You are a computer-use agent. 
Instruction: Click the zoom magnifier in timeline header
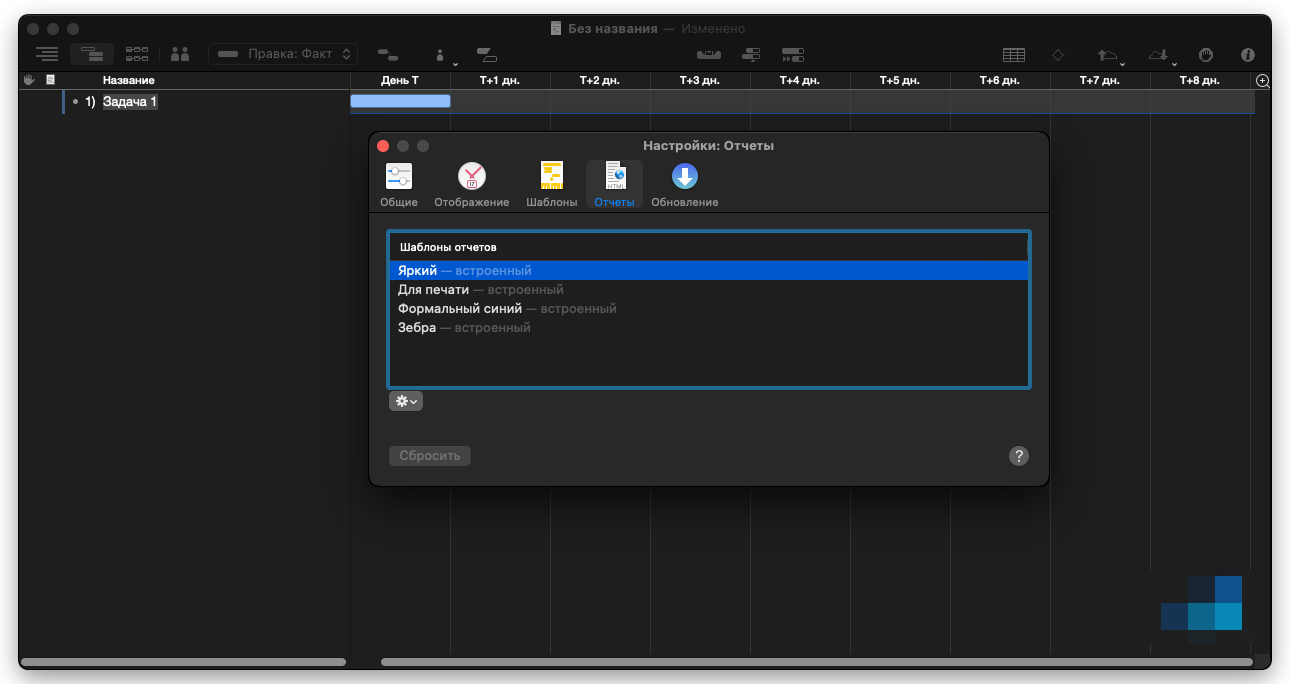pyautogui.click(x=1262, y=81)
